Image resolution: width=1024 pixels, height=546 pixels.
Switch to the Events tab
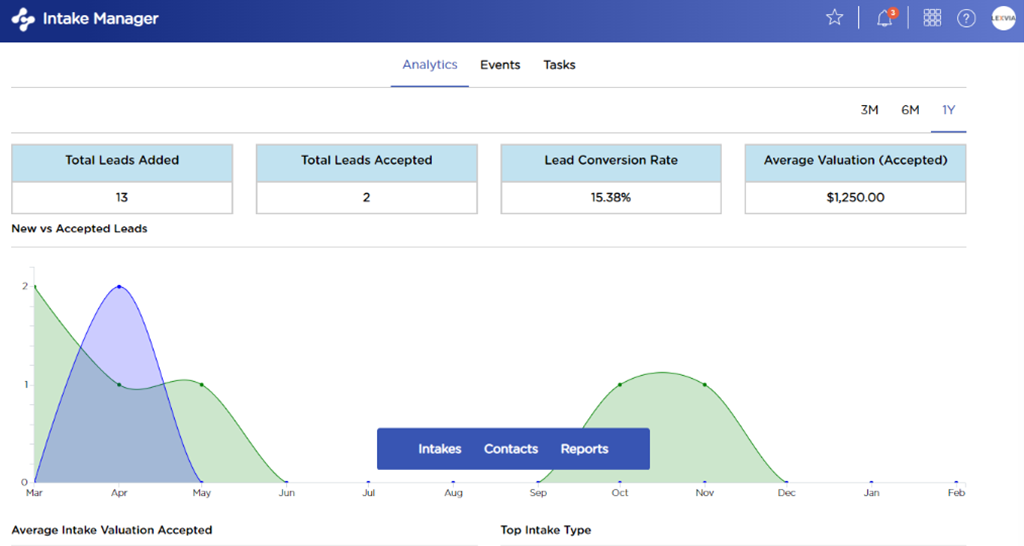(x=500, y=65)
